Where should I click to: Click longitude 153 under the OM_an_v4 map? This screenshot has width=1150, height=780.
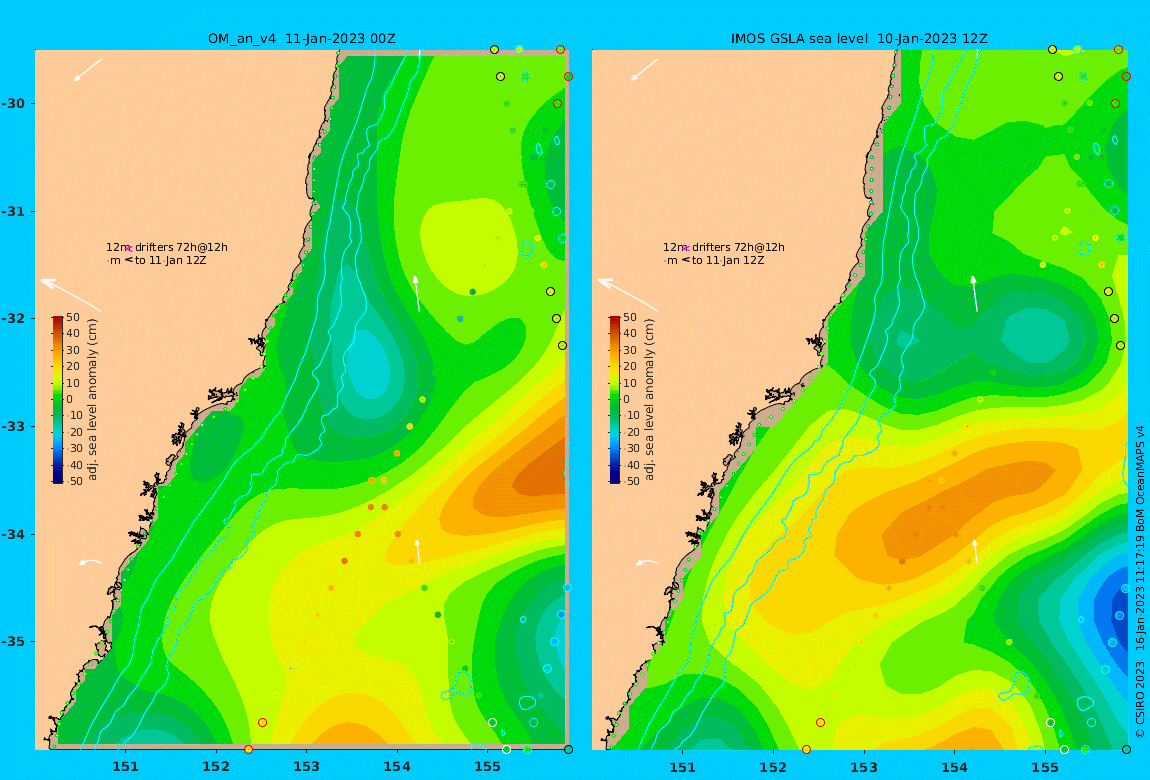click(307, 767)
